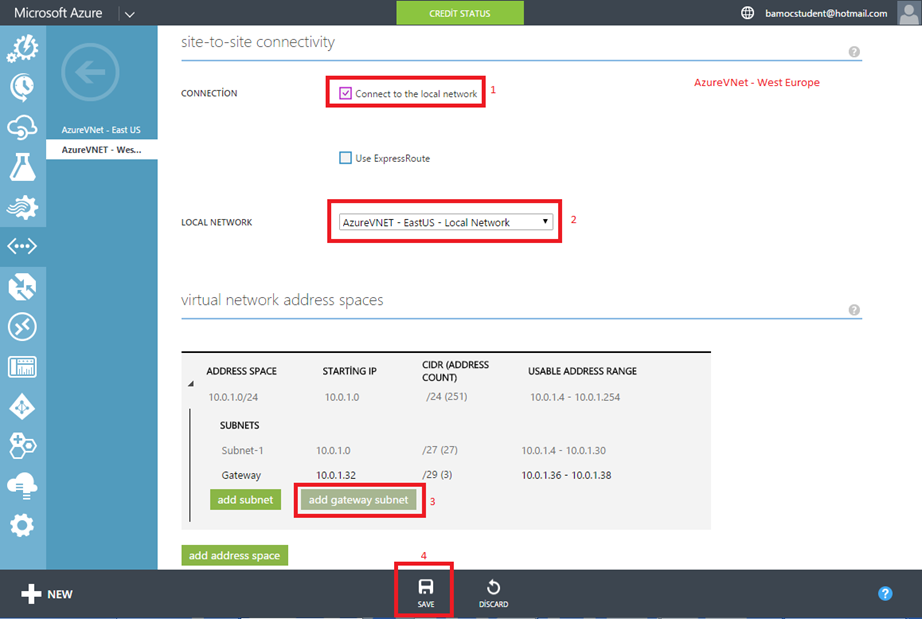Open the clock-with-arrow Scheduler sidebar icon
This screenshot has height=619, width=922.
pyautogui.click(x=22, y=88)
